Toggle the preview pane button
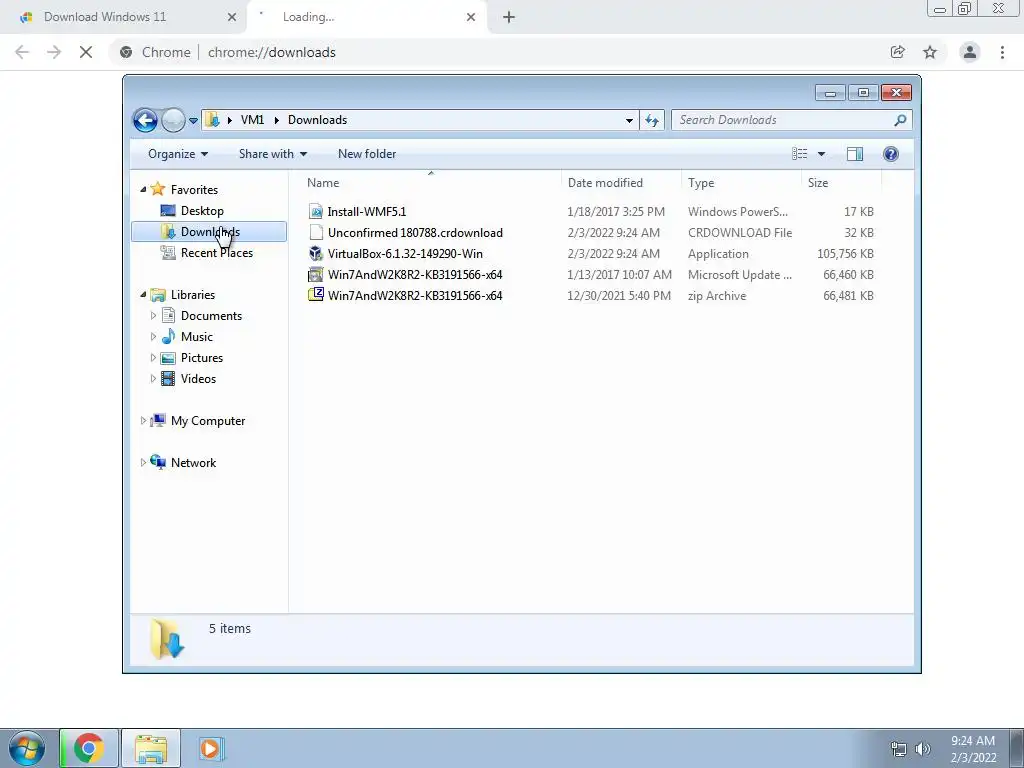Image resolution: width=1024 pixels, height=768 pixels. click(855, 154)
